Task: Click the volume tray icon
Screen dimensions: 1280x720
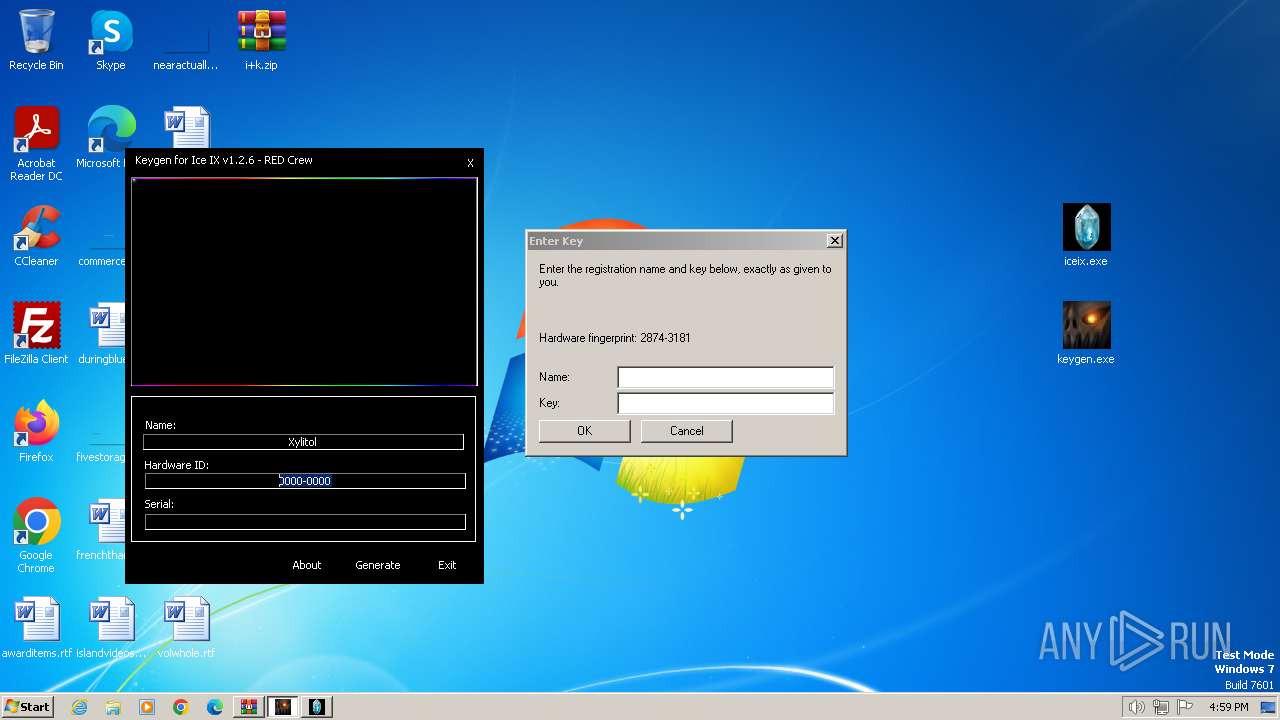Action: pyautogui.click(x=1136, y=707)
